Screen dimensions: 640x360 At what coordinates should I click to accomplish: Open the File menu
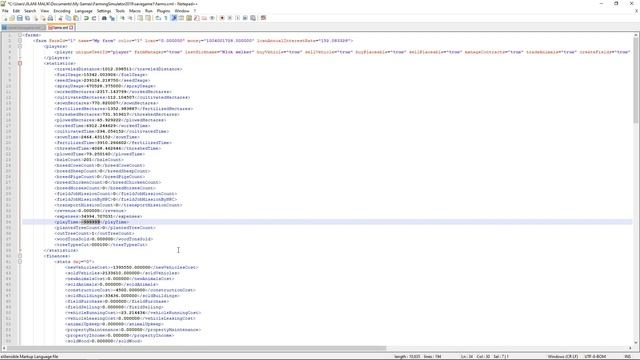(5, 11)
